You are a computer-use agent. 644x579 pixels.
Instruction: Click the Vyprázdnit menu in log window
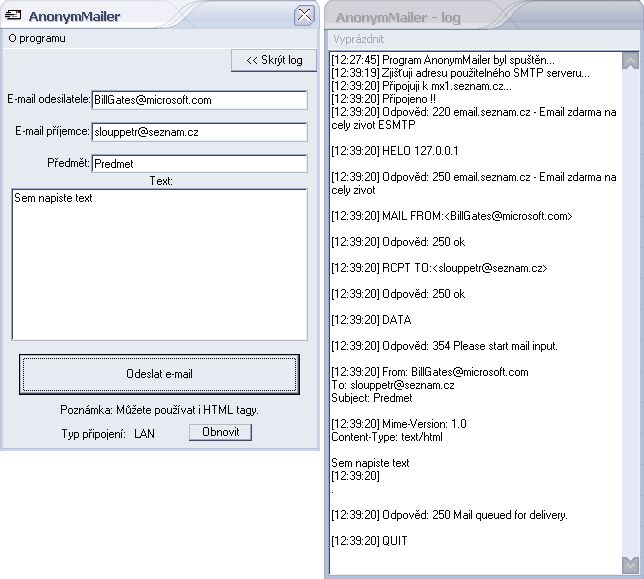359,39
